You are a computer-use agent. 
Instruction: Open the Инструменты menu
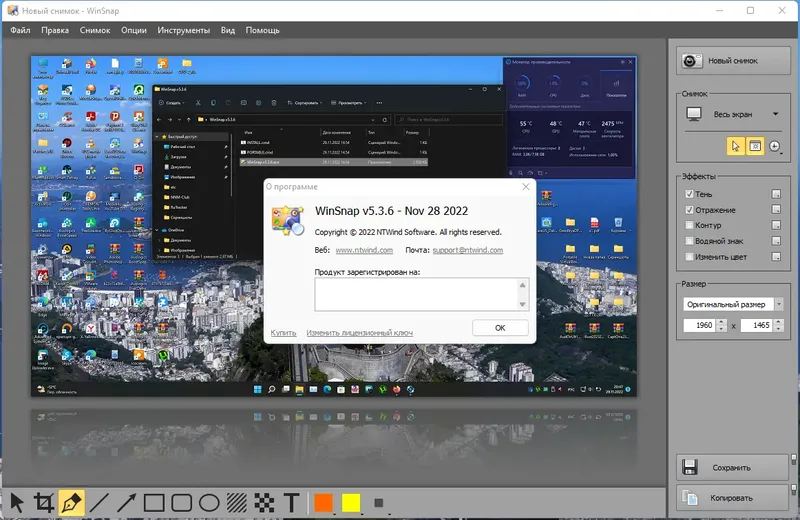[x=184, y=30]
